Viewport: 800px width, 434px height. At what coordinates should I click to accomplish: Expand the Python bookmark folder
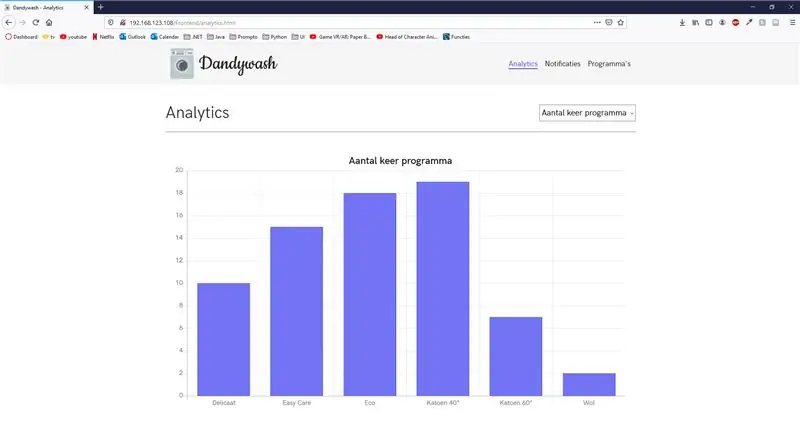click(275, 37)
